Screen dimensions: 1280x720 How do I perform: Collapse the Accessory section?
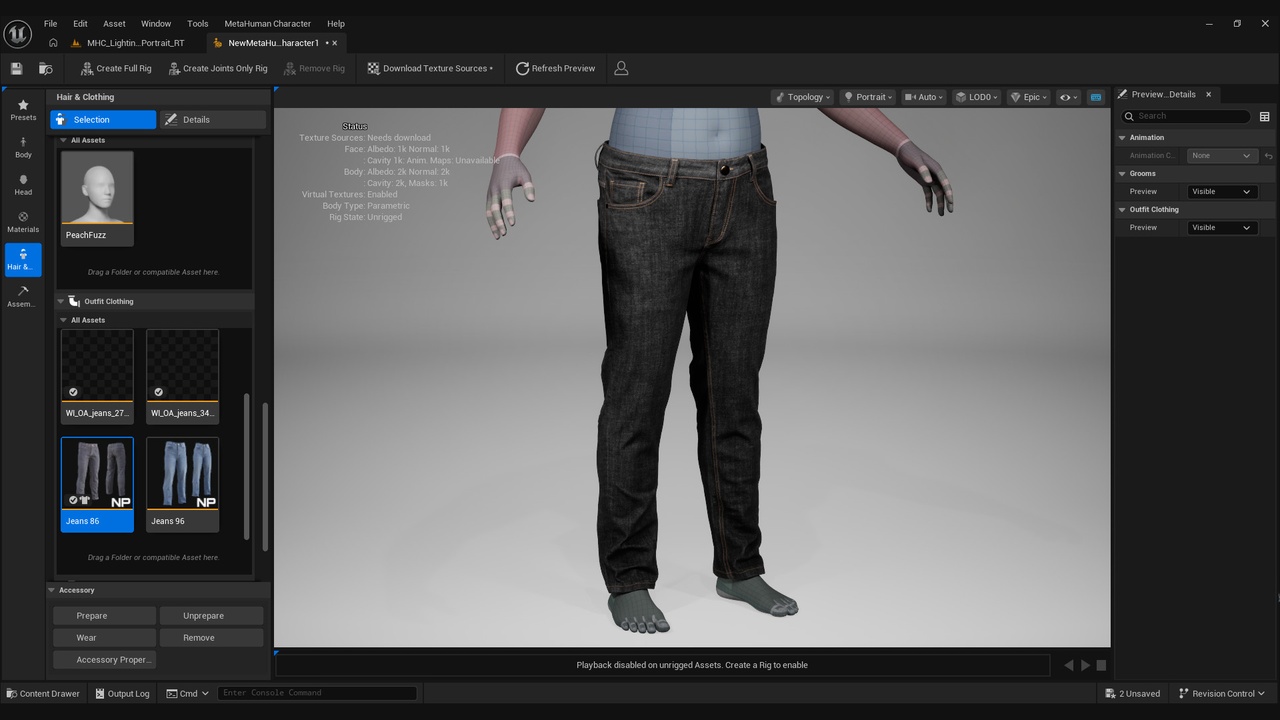[52, 590]
